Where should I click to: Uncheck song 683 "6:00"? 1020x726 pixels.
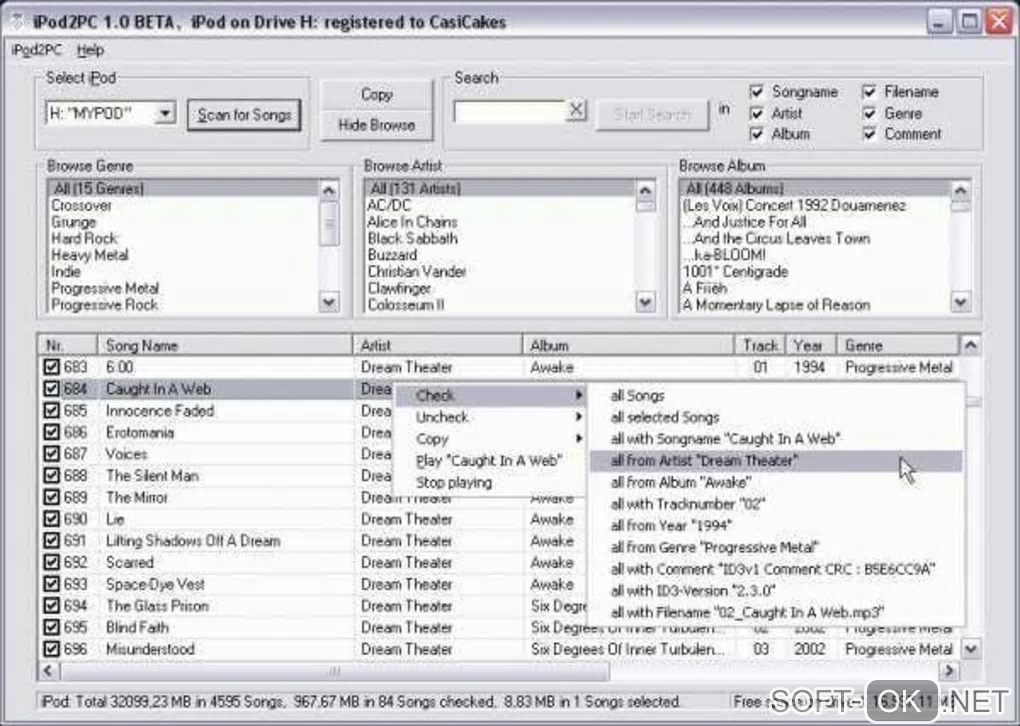point(51,367)
